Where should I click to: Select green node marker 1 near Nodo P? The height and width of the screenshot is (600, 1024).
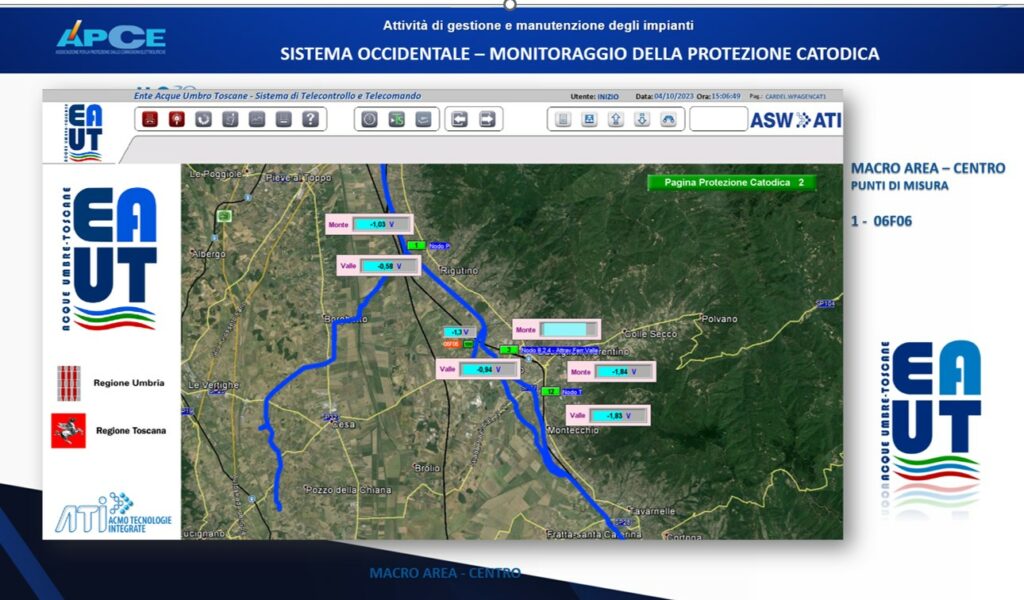point(416,245)
